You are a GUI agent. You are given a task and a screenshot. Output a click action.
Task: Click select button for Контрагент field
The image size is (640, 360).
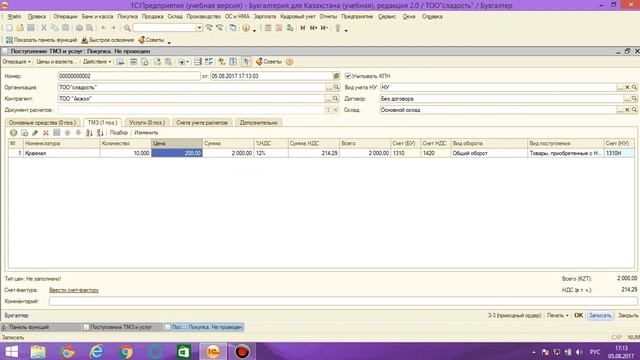[x=328, y=99]
